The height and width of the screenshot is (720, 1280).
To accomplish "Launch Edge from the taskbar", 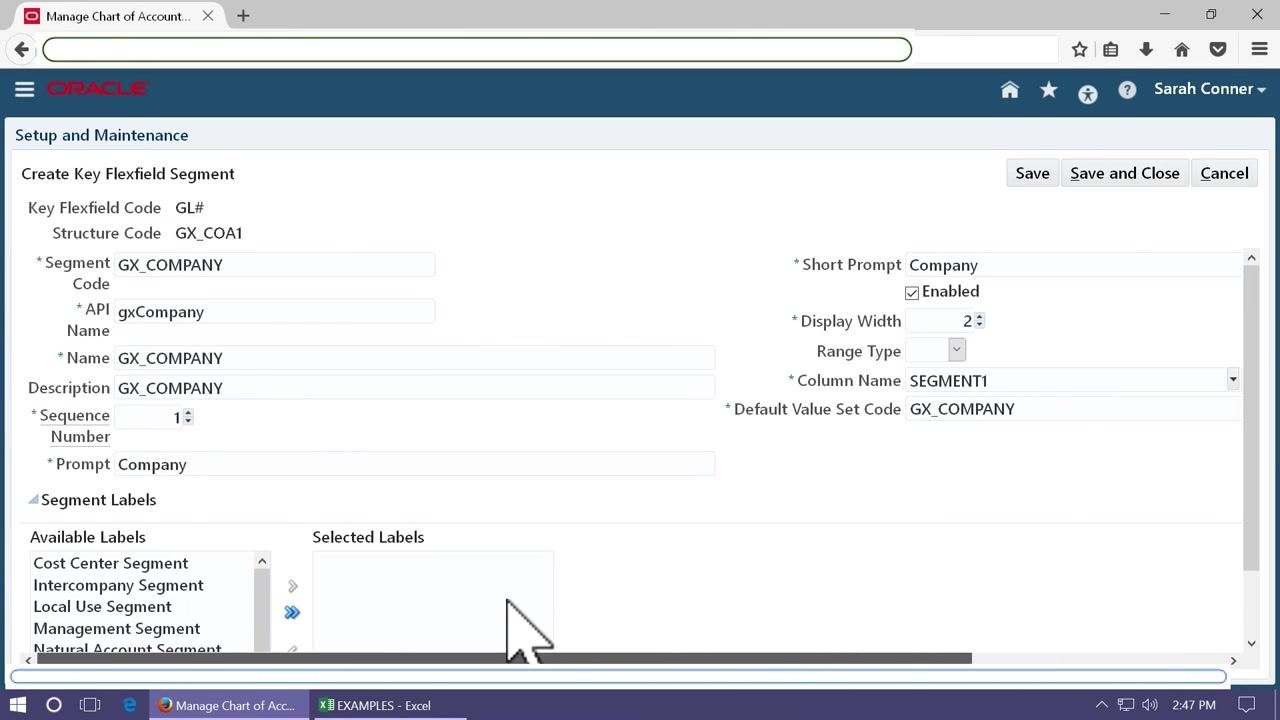I will 130,705.
